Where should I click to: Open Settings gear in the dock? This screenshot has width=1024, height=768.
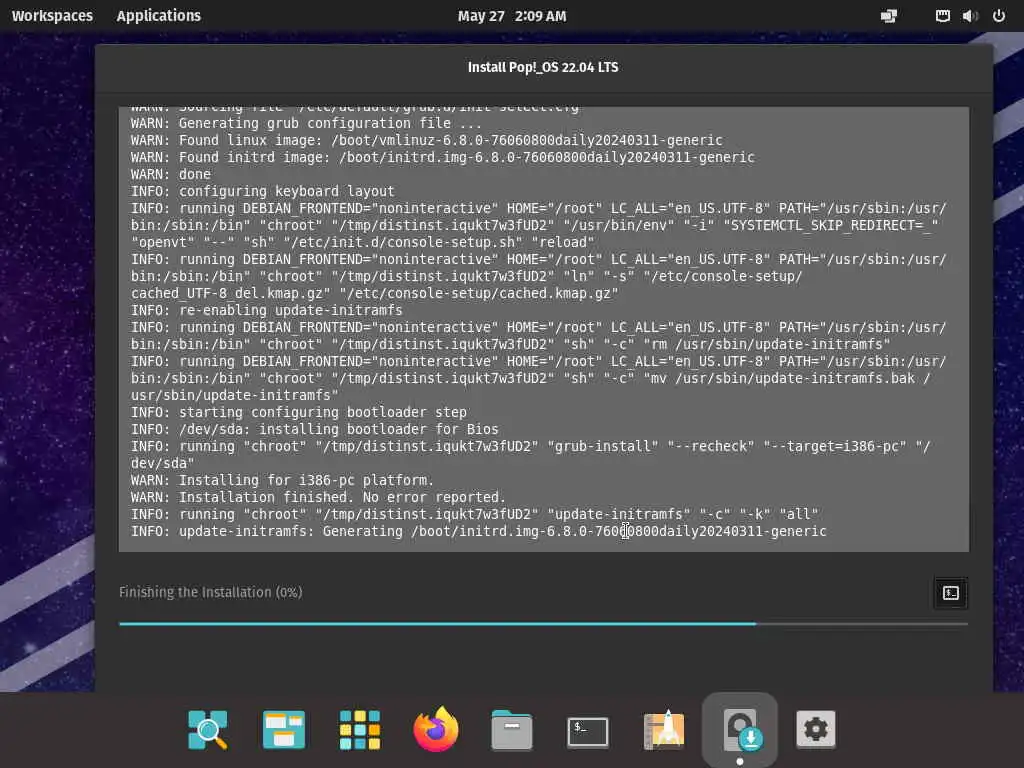816,729
